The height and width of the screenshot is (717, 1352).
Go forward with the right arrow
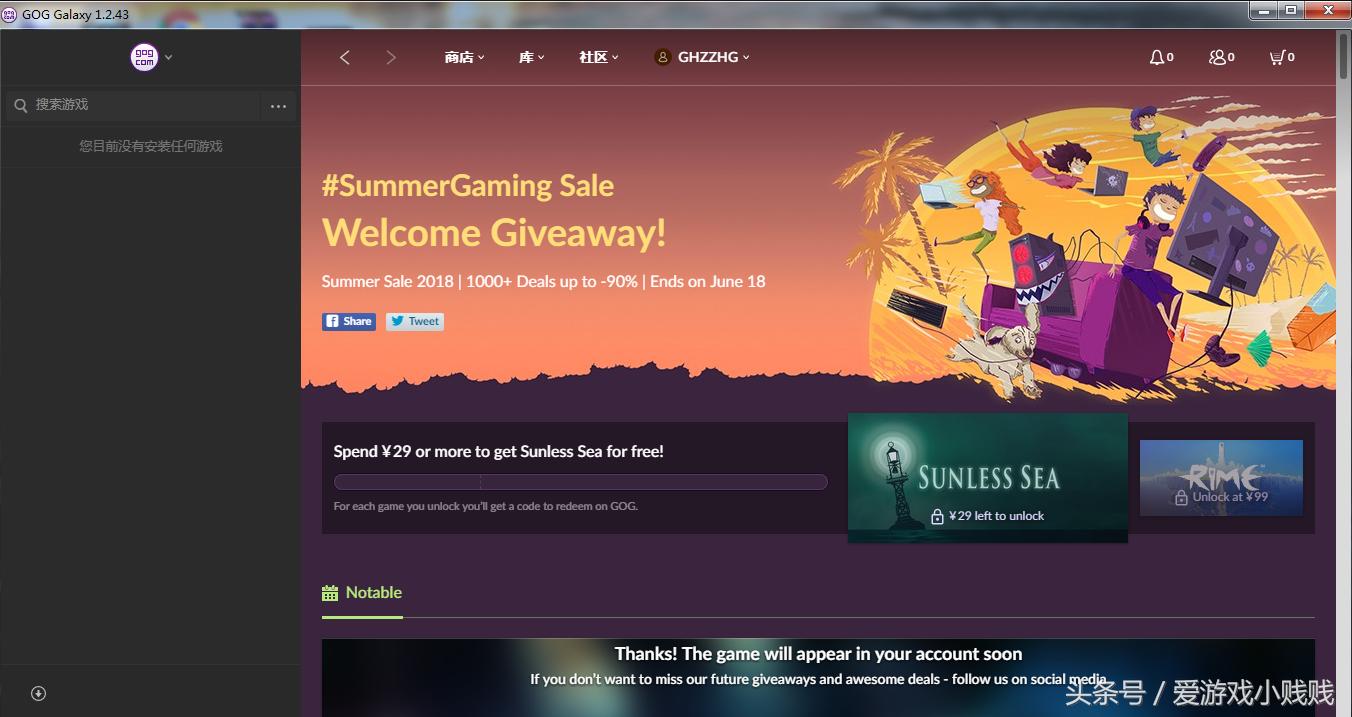coord(391,57)
